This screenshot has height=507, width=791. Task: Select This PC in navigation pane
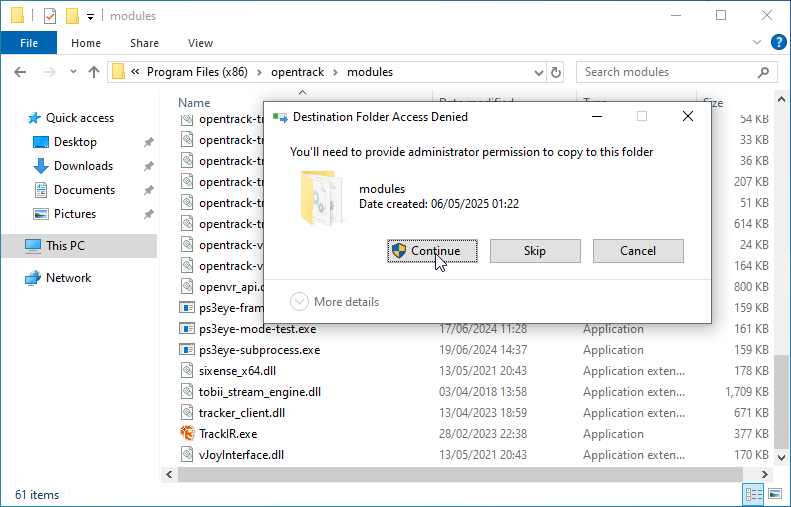(79, 246)
